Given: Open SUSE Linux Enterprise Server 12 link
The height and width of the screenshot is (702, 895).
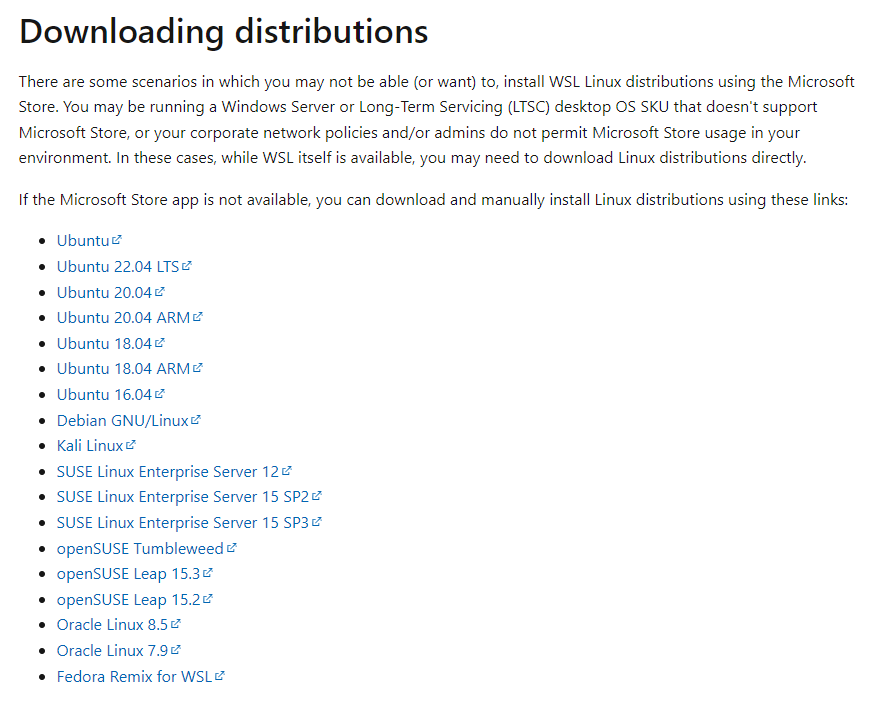Looking at the screenshot, I should 174,471.
